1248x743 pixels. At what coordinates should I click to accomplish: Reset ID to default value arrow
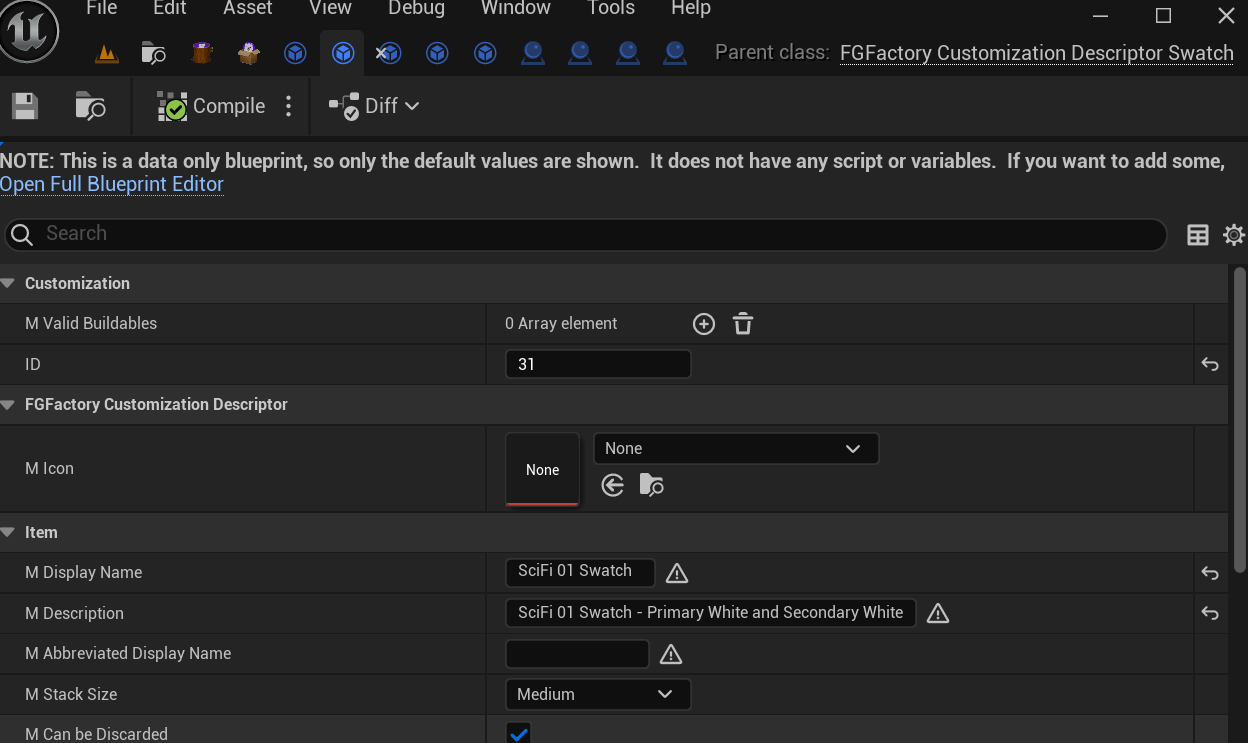(x=1210, y=365)
